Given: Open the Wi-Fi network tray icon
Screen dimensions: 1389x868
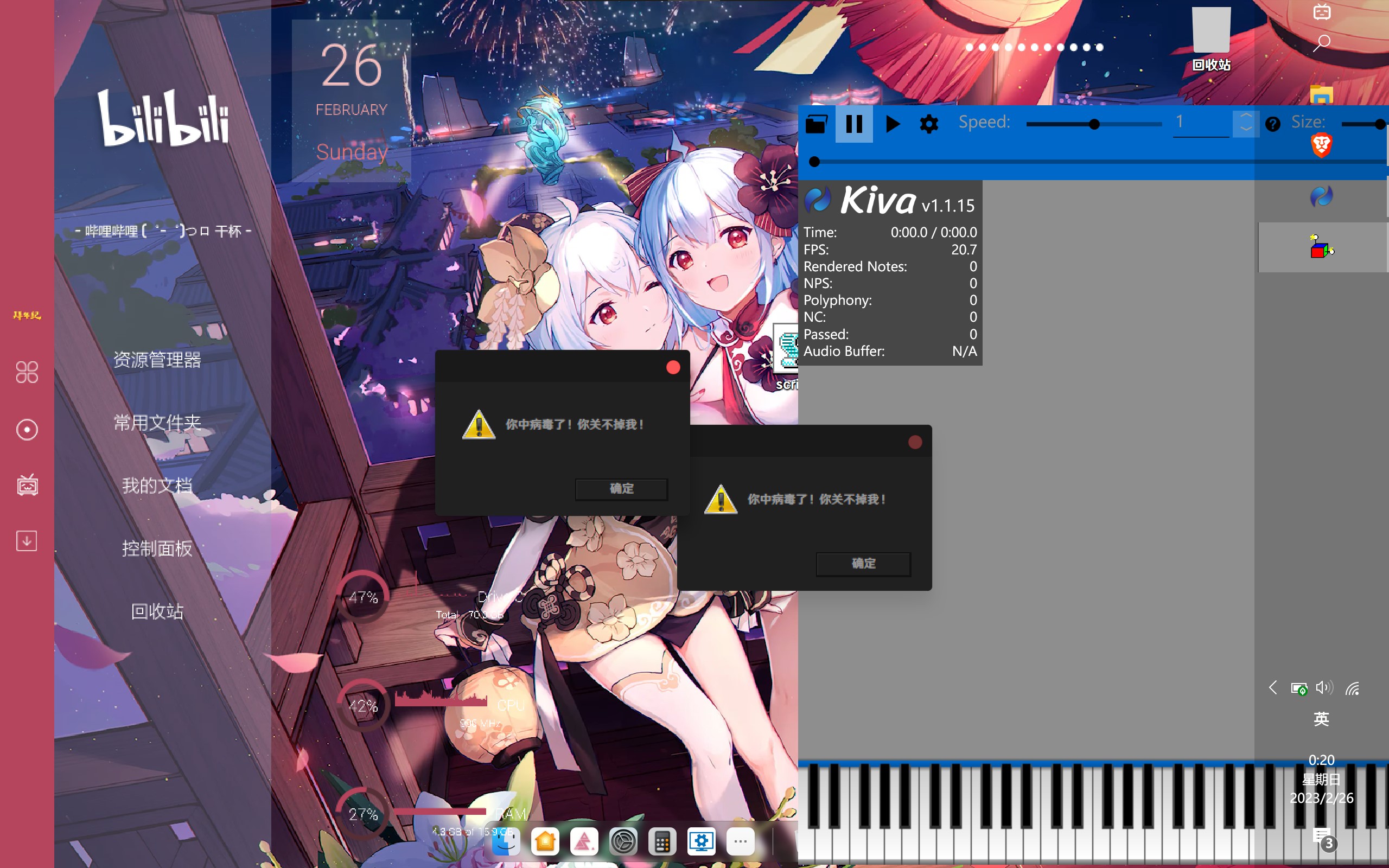Looking at the screenshot, I should [1352, 688].
